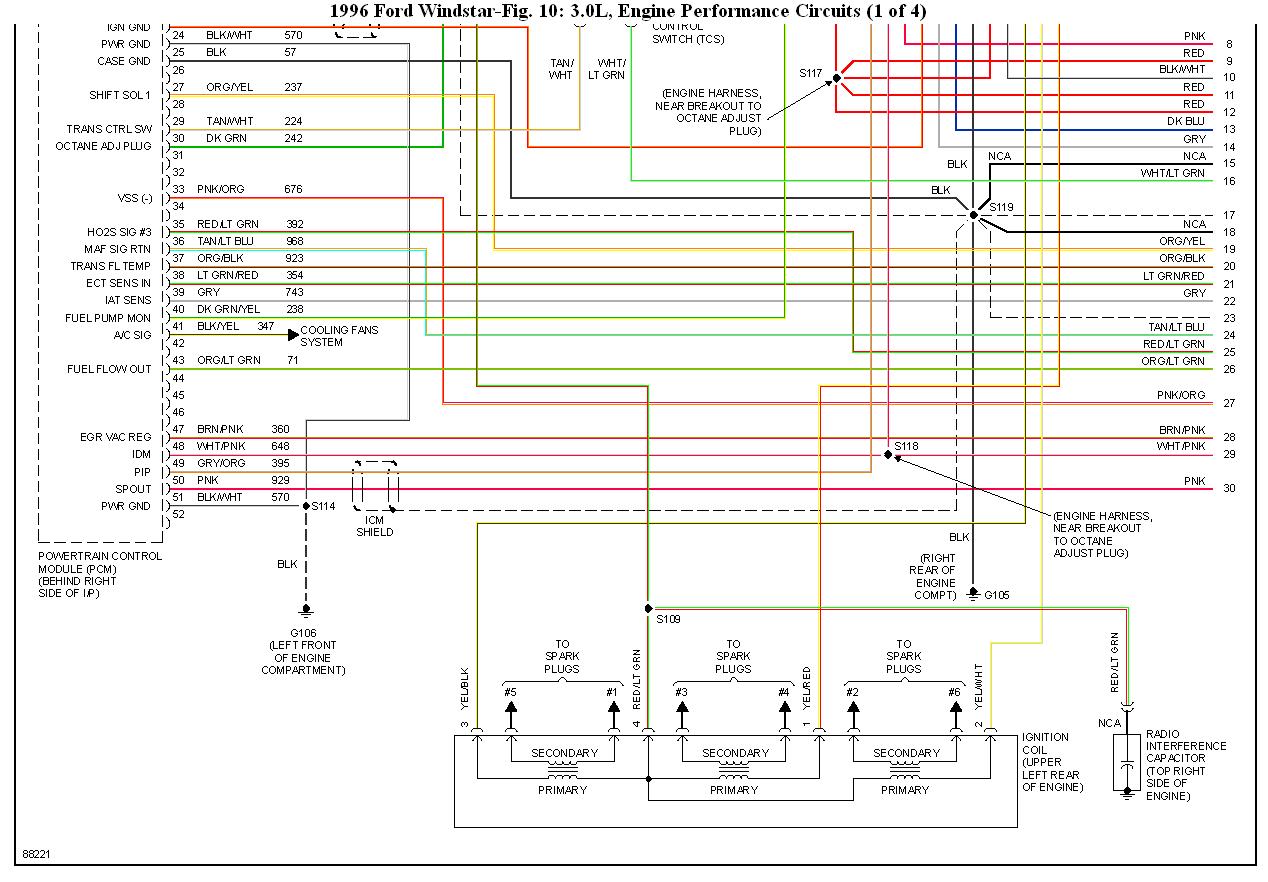Select the ground symbol below the capacitor
Image resolution: width=1268 pixels, height=882 pixels.
pos(1128,795)
